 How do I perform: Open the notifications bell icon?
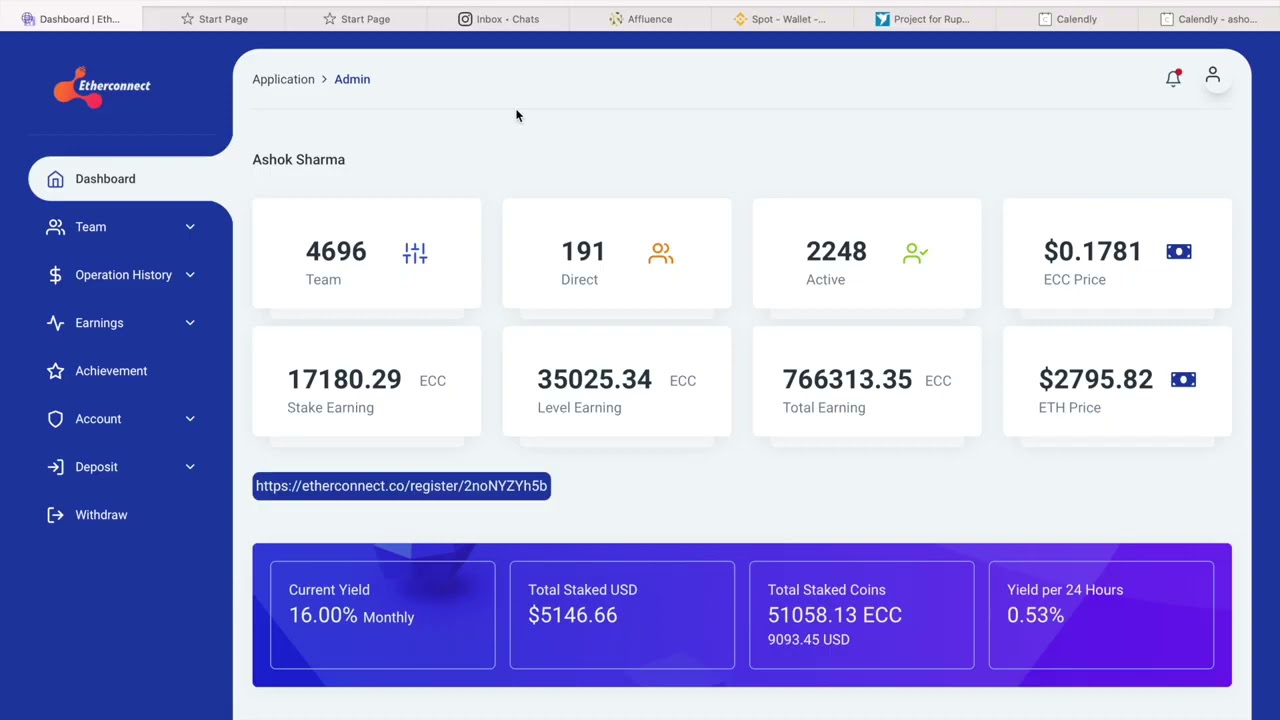[x=1173, y=78]
